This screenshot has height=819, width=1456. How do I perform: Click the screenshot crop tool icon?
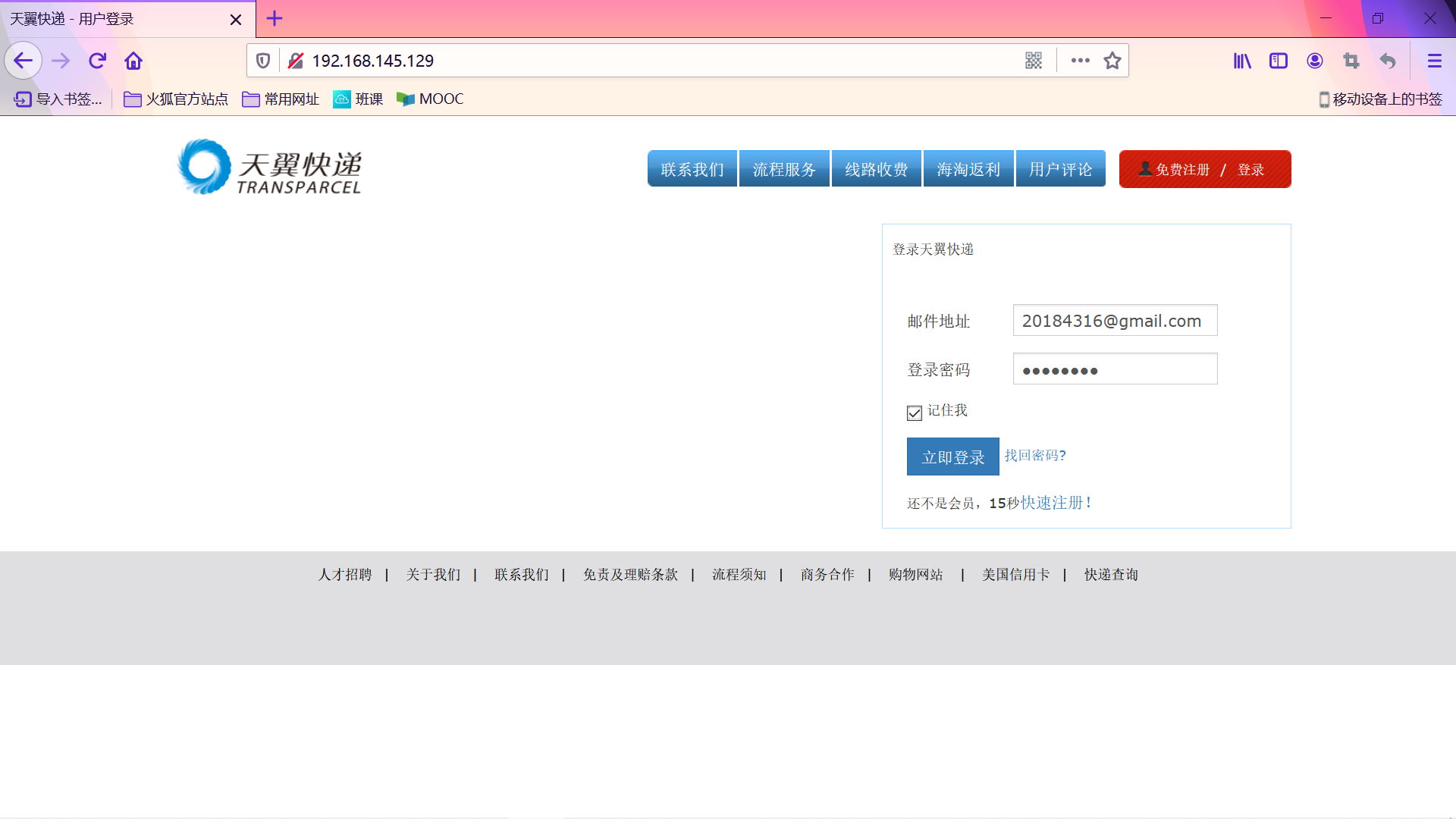pyautogui.click(x=1351, y=61)
